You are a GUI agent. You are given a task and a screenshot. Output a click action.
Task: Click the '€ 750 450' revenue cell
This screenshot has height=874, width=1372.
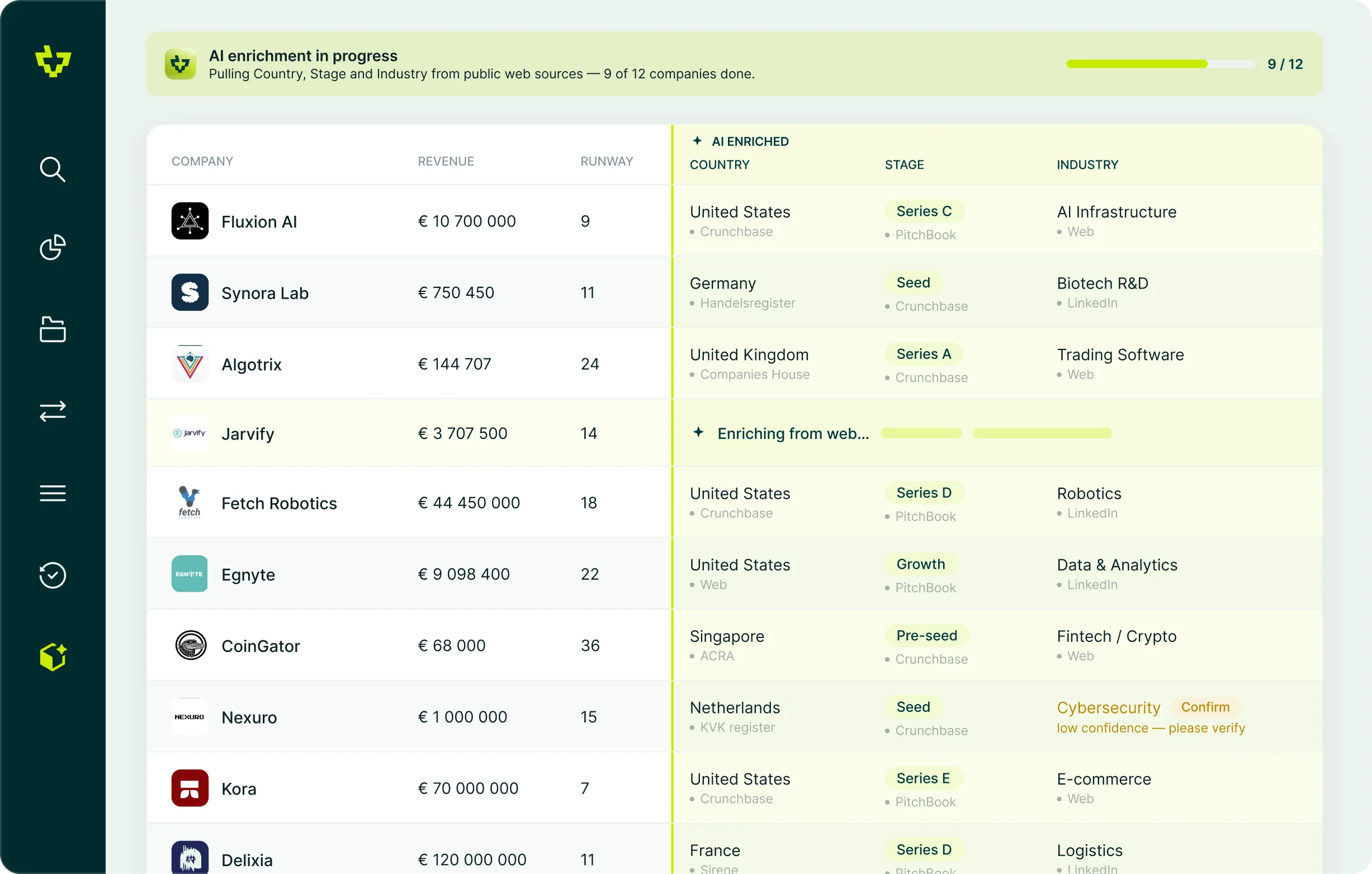pyautogui.click(x=456, y=292)
